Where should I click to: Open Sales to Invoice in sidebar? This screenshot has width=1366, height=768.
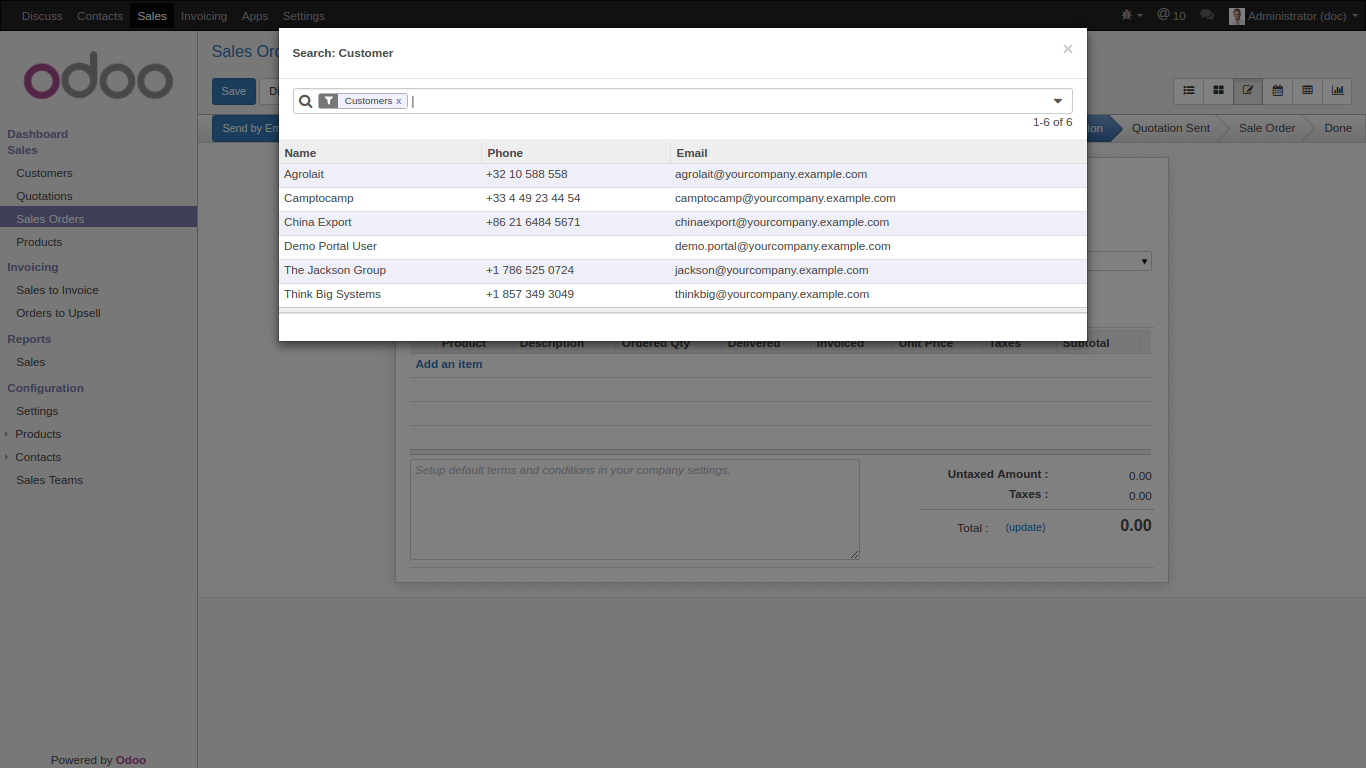click(57, 290)
